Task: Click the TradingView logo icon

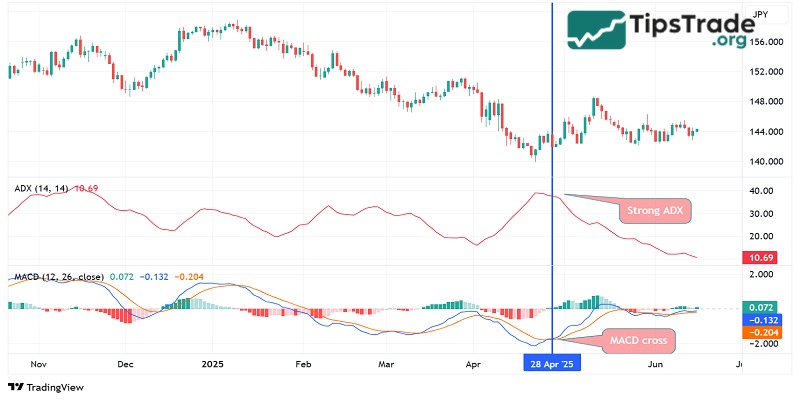Action: click(16, 387)
